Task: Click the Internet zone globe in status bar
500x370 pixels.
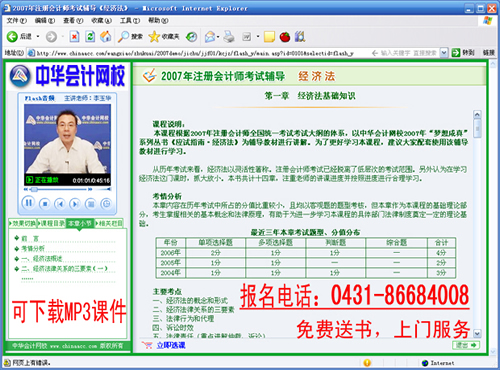Action: [x=425, y=363]
